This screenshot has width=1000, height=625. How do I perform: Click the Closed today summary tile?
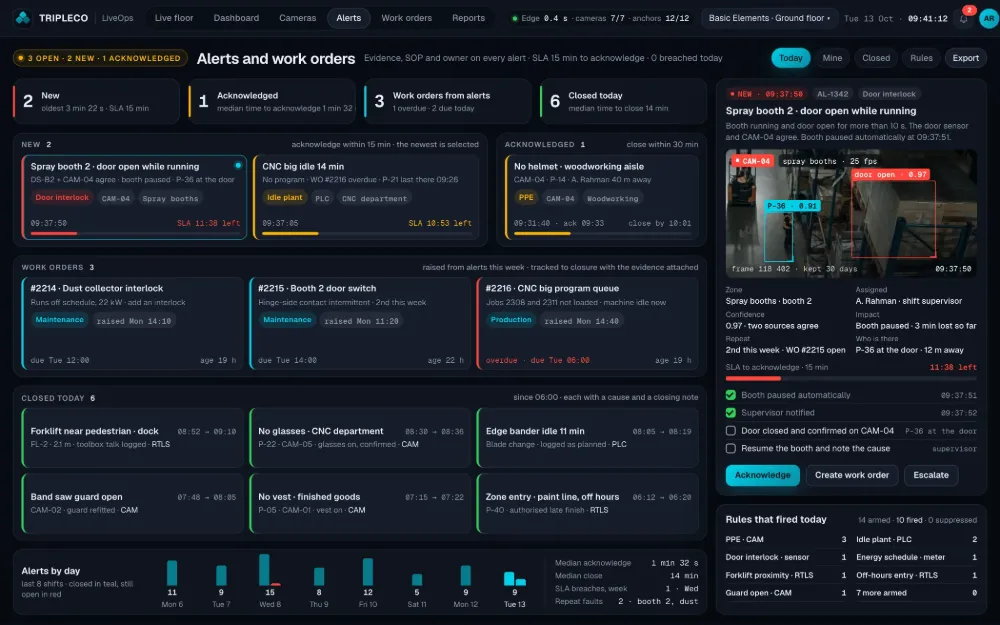(623, 101)
